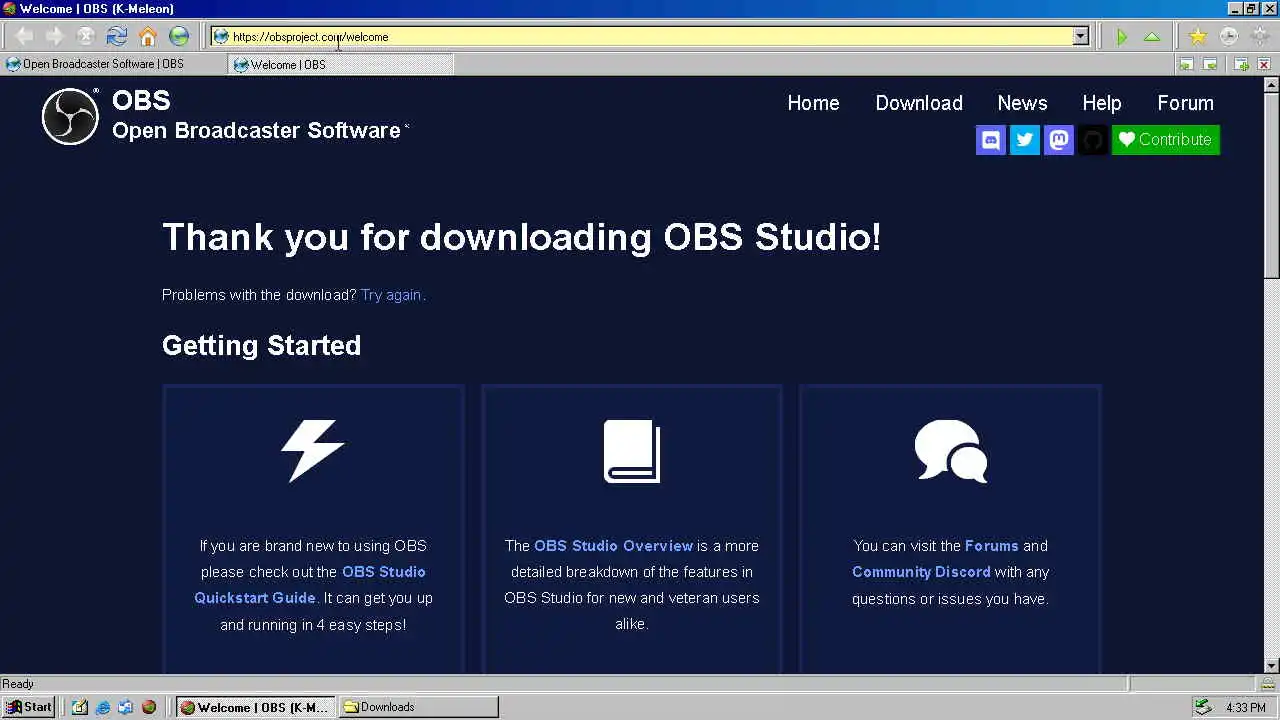Open the OBS Twitter icon link

coord(1025,140)
